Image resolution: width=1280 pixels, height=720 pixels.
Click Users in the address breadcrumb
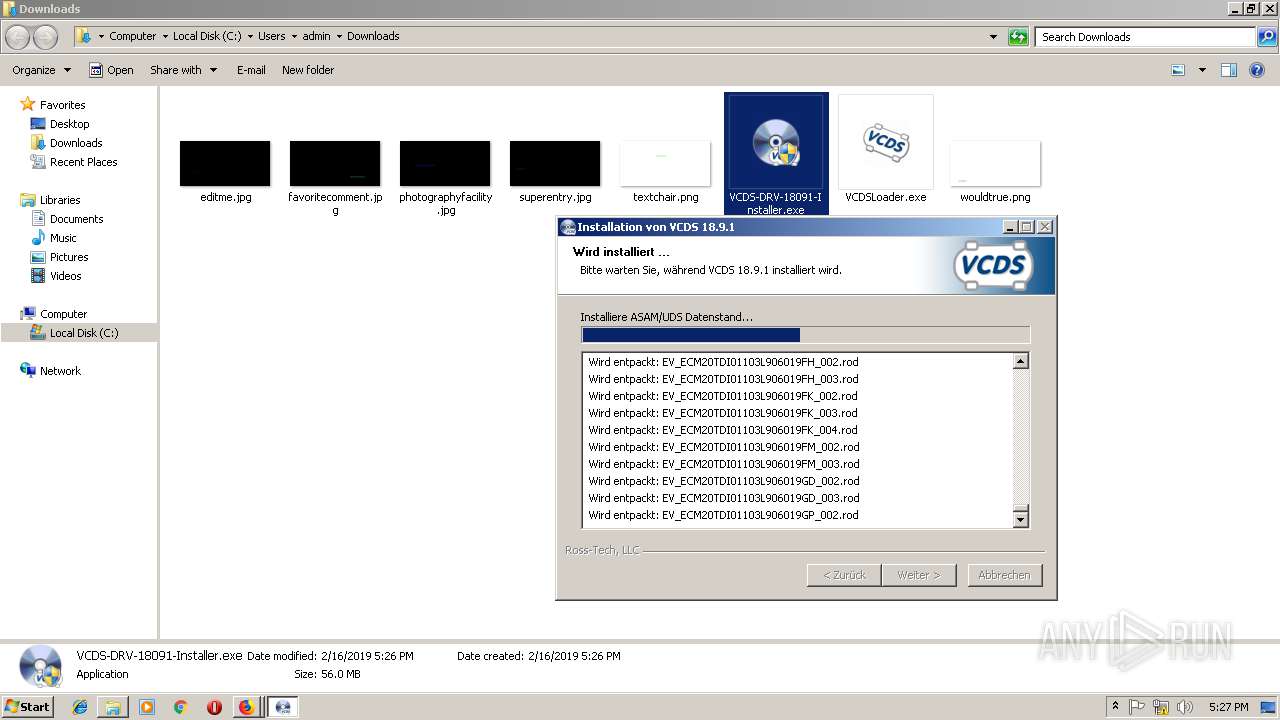tap(271, 36)
